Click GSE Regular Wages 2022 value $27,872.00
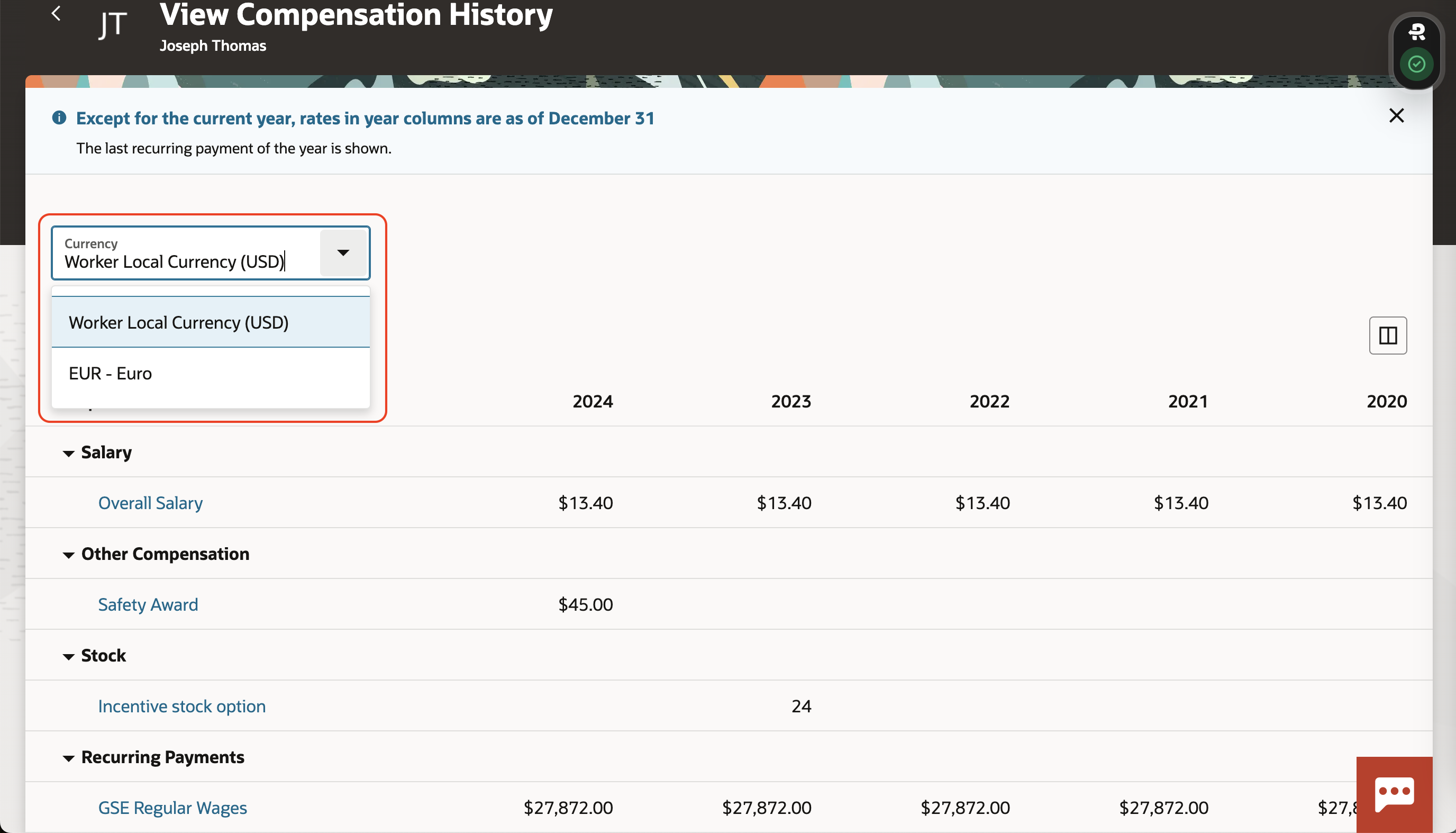The height and width of the screenshot is (833, 1456). click(966, 807)
